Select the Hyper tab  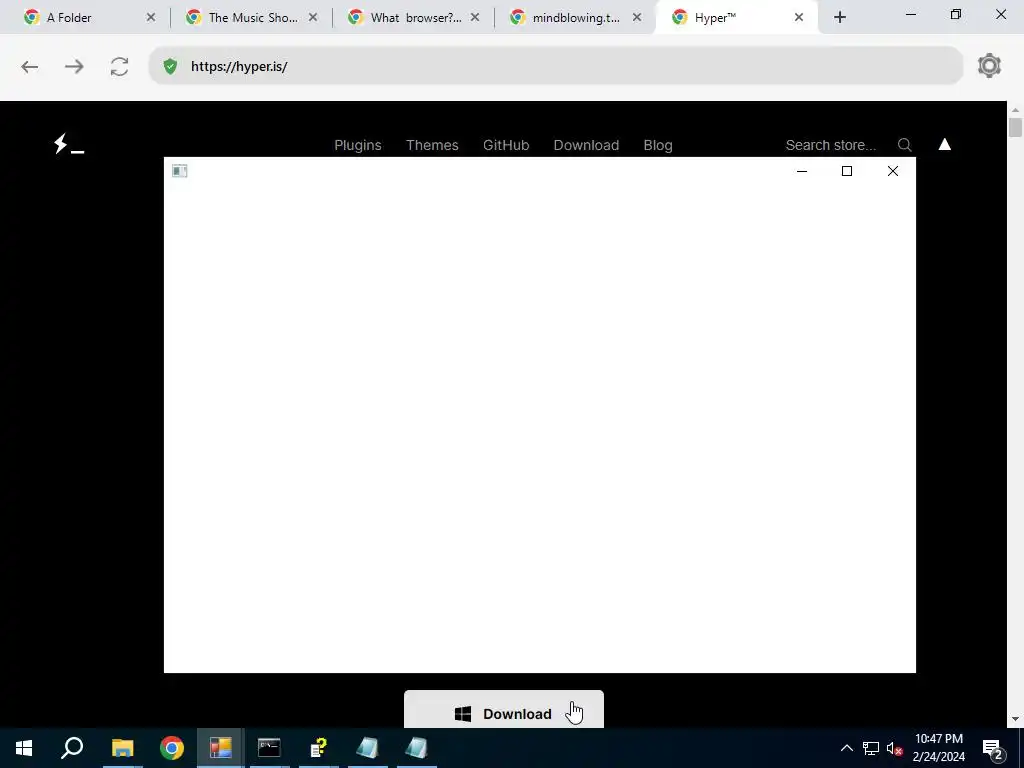click(736, 18)
